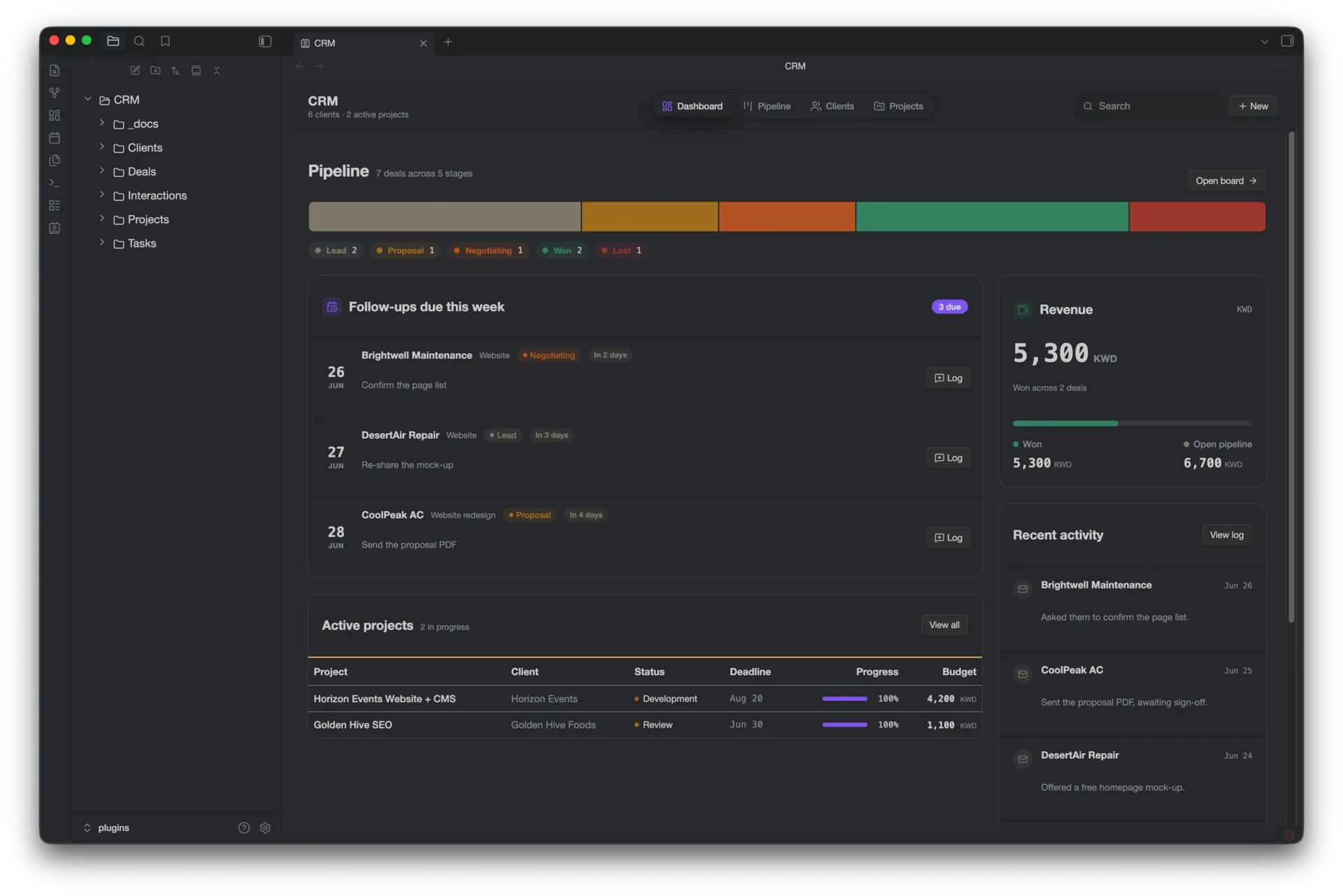Viewport: 1343px width, 896px height.
Task: Open the help question-mark icon
Action: click(x=243, y=827)
